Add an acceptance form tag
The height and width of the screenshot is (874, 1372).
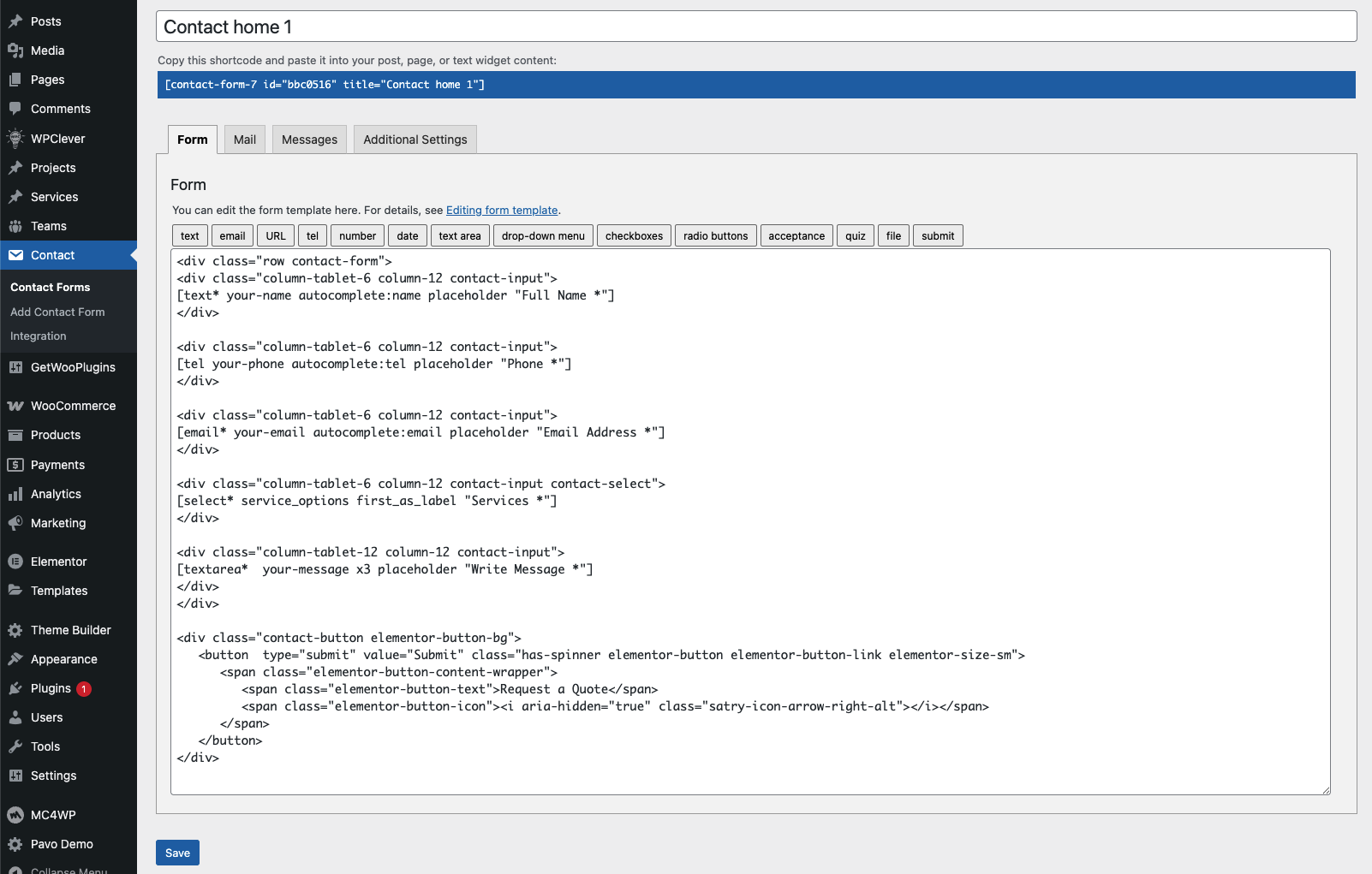796,236
